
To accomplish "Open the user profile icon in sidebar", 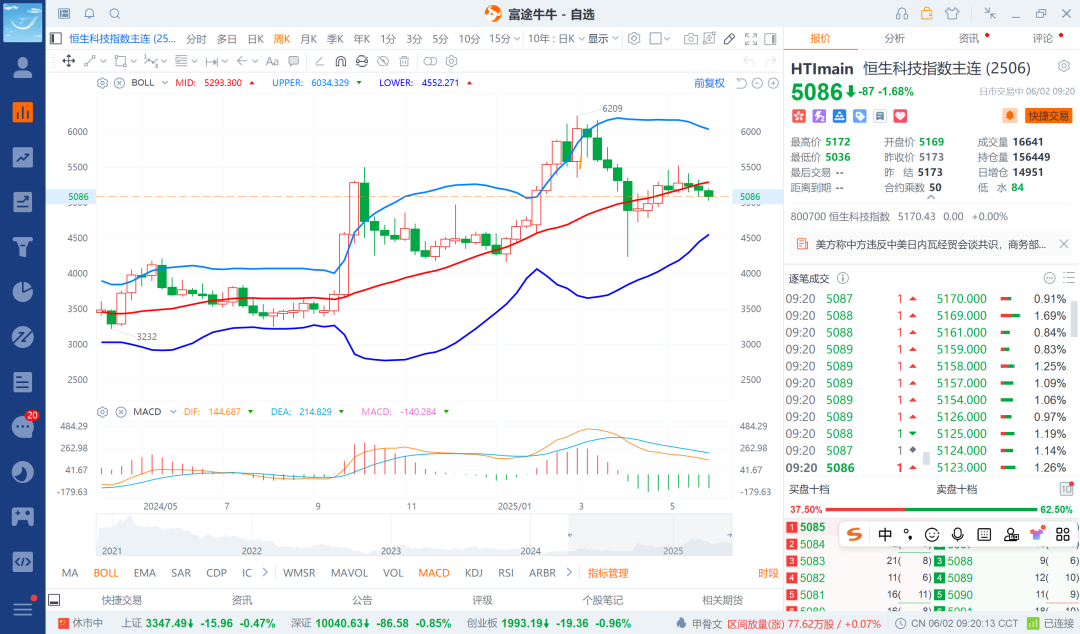I will pos(23,68).
